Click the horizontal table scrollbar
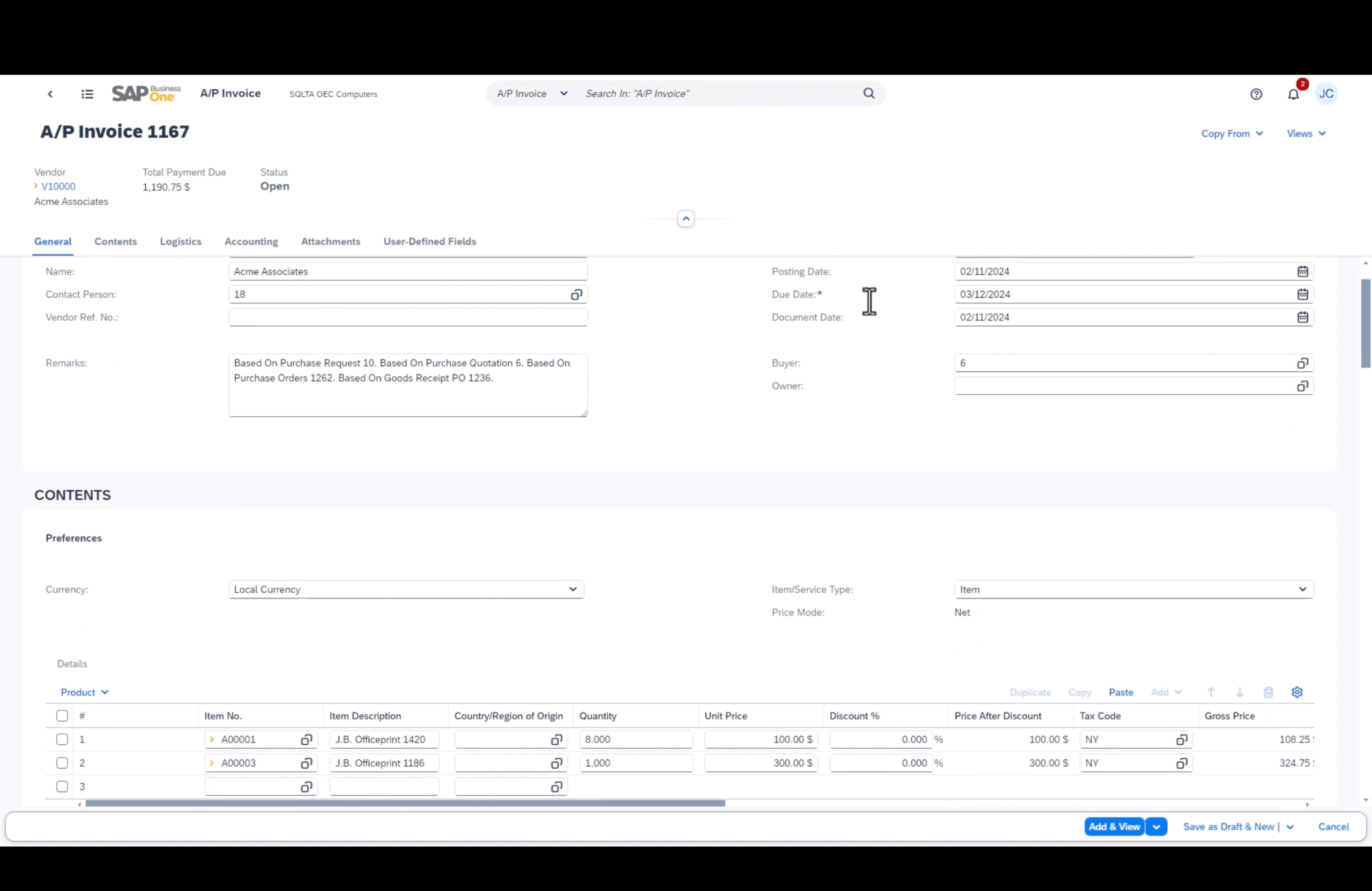Viewport: 1372px width, 891px height. 405,803
